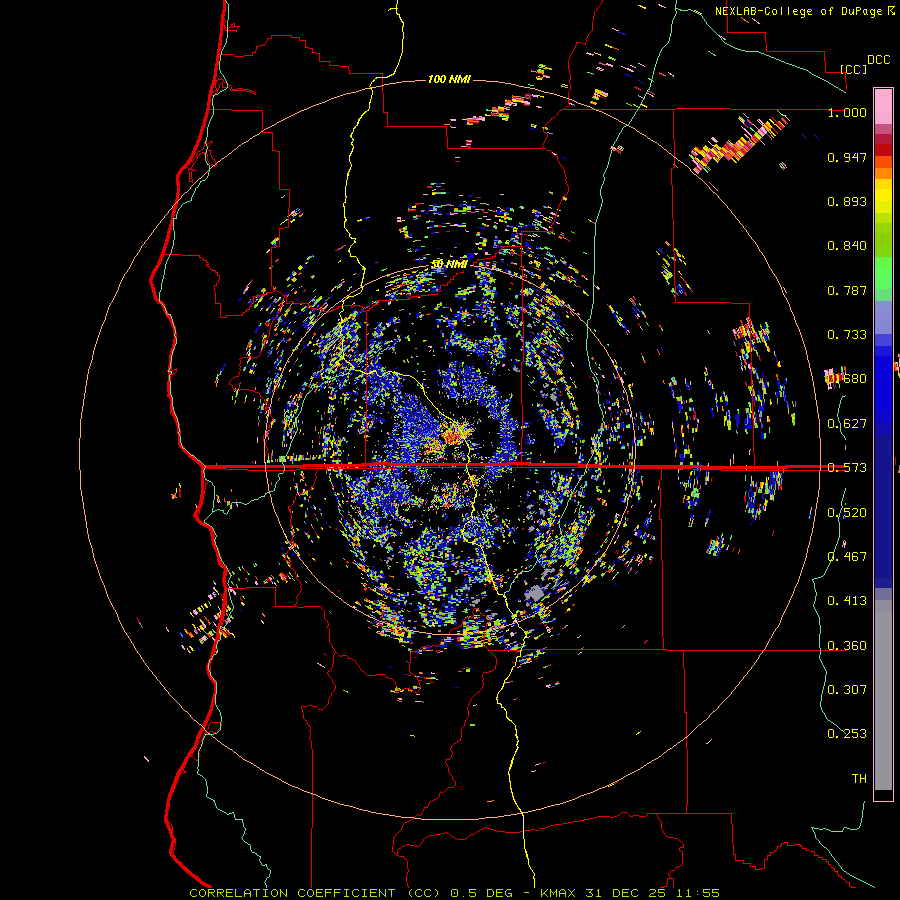The height and width of the screenshot is (900, 900).
Task: Click the TH threshold label
Action: (x=859, y=779)
